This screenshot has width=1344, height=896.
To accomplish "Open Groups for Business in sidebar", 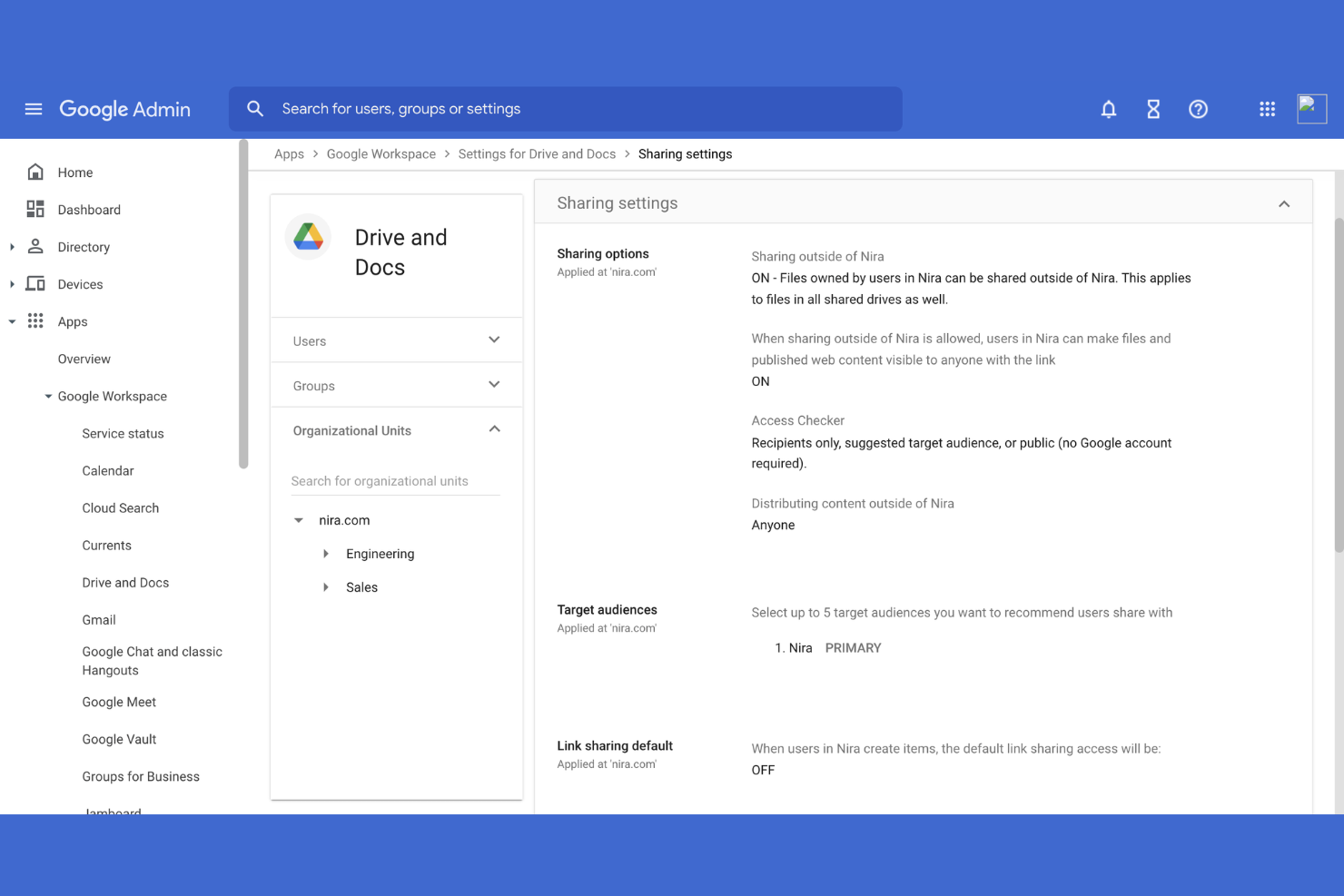I will tap(141, 776).
